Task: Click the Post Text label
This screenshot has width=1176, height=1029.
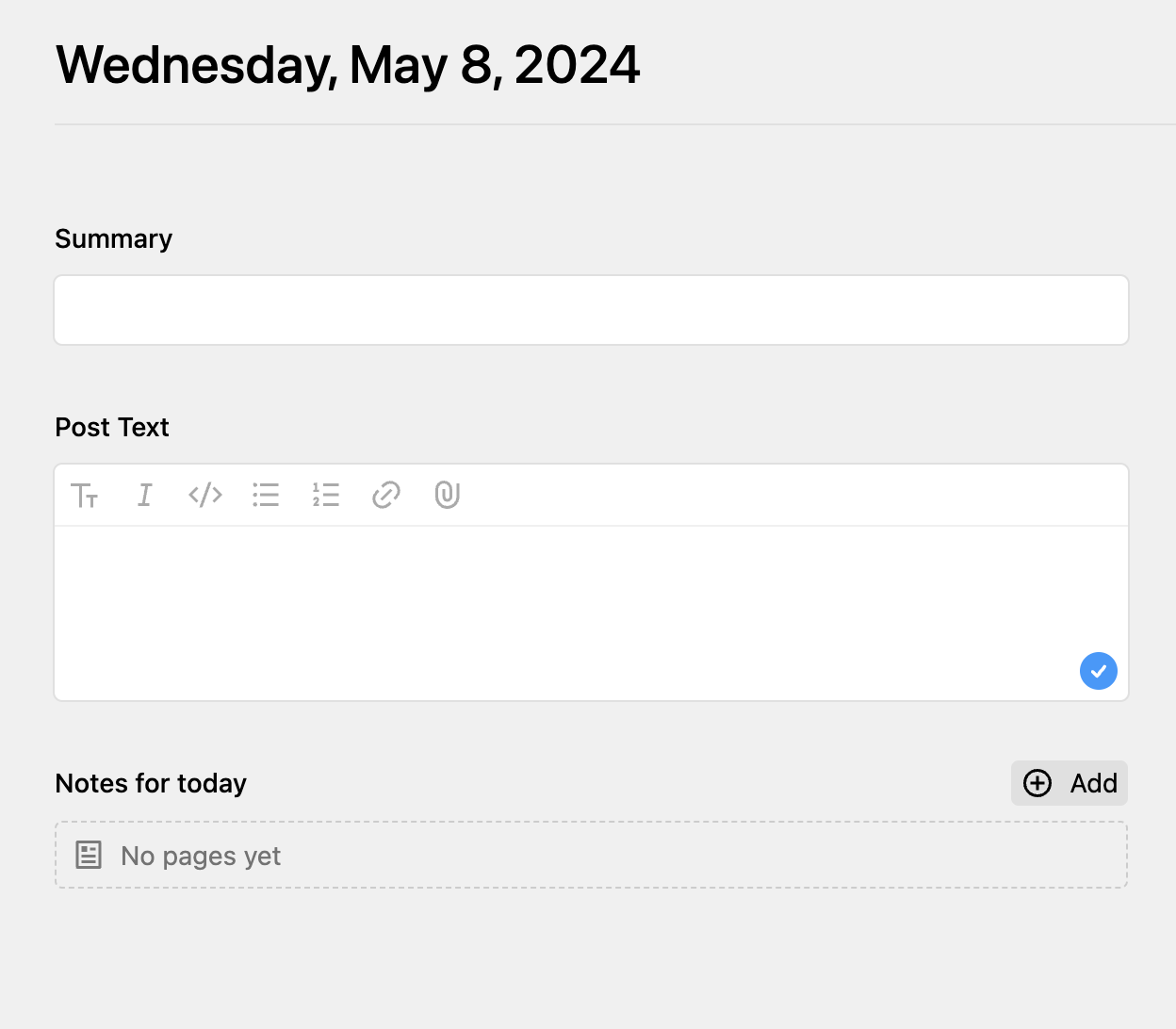Action: 112,427
